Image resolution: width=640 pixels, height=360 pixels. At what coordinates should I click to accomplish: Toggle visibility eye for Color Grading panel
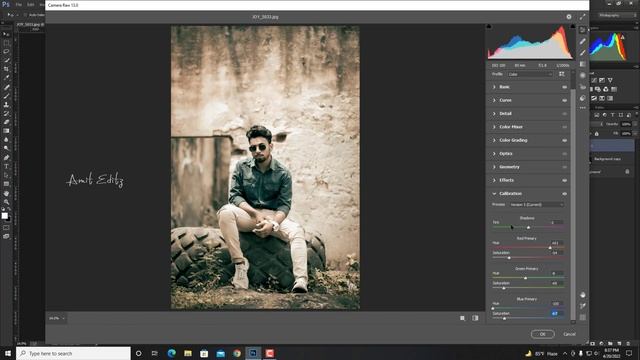coord(564,140)
